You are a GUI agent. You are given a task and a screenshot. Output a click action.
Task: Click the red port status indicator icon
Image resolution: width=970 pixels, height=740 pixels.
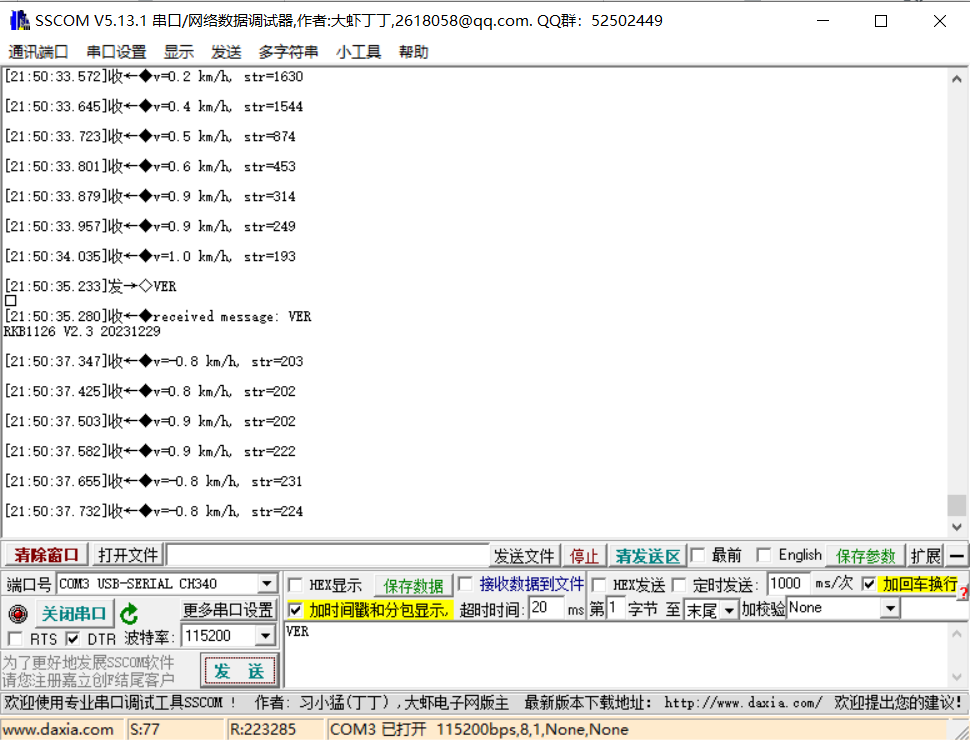18,613
